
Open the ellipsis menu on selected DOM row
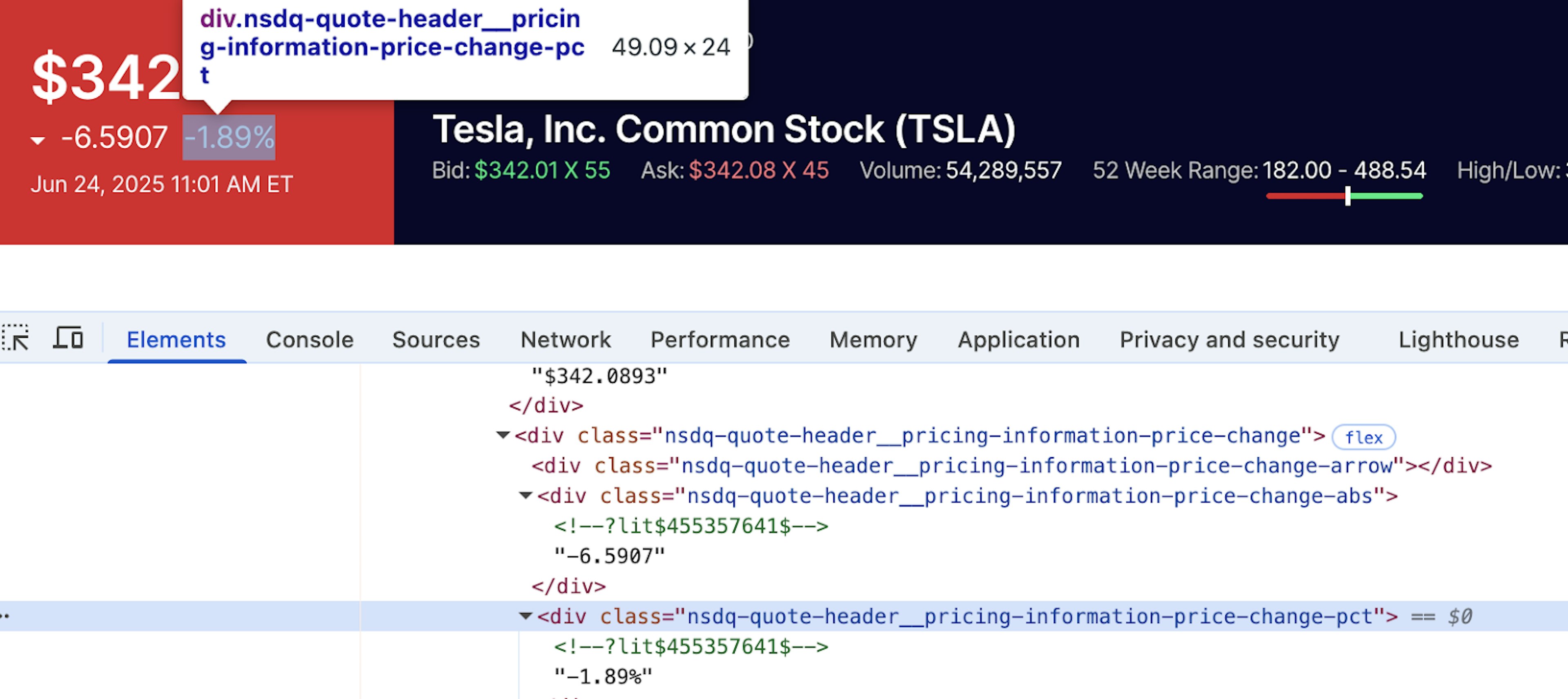click(x=5, y=616)
